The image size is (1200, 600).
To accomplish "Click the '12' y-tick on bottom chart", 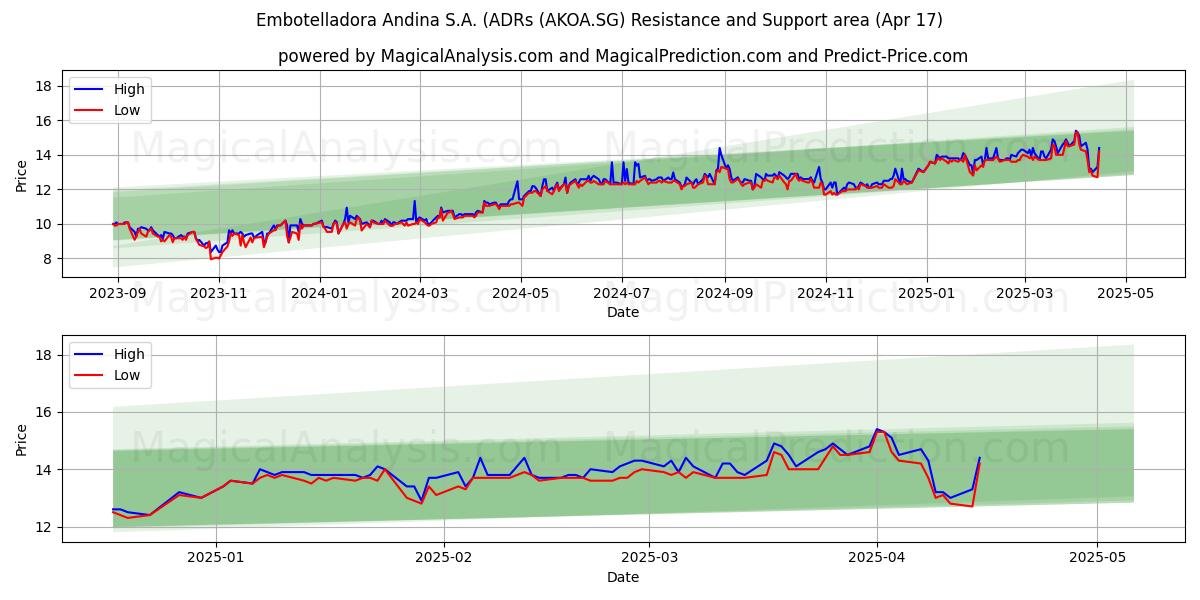I will [44, 527].
